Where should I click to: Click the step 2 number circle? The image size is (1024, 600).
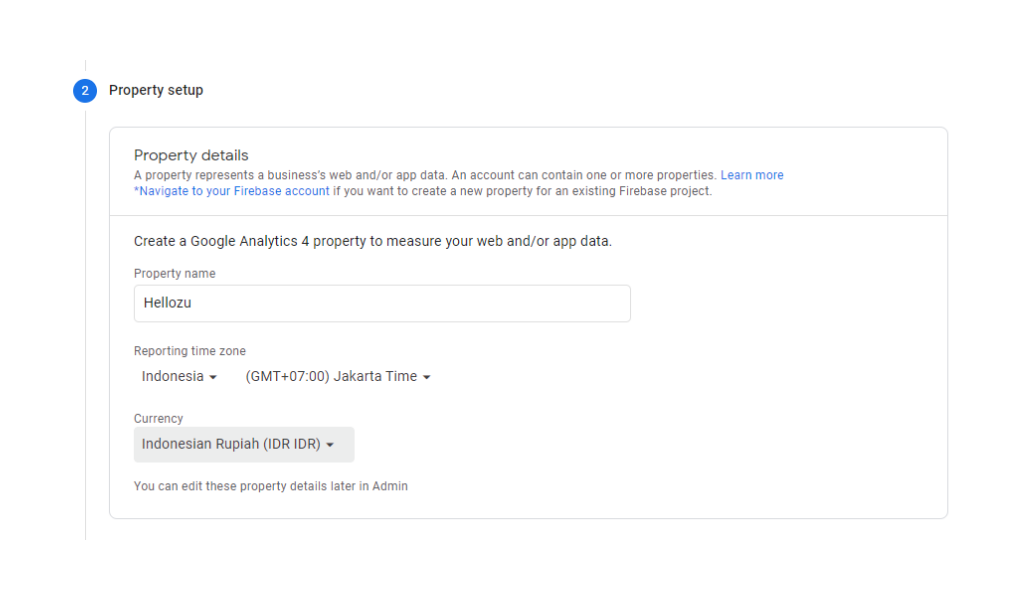pos(85,91)
